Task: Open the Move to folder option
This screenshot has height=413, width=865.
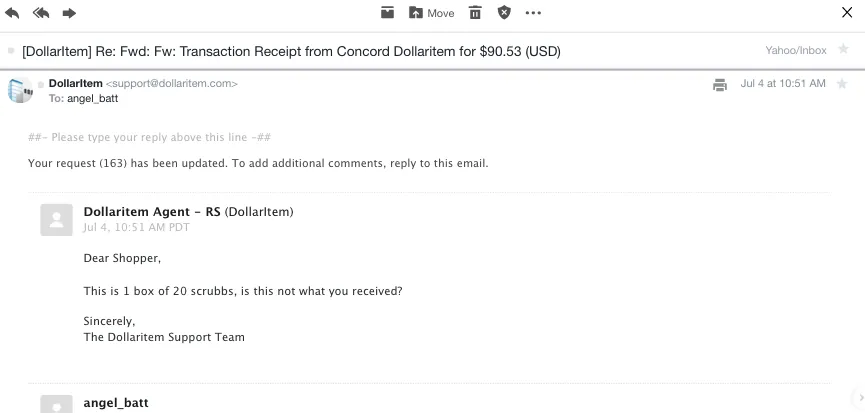Action: point(431,13)
